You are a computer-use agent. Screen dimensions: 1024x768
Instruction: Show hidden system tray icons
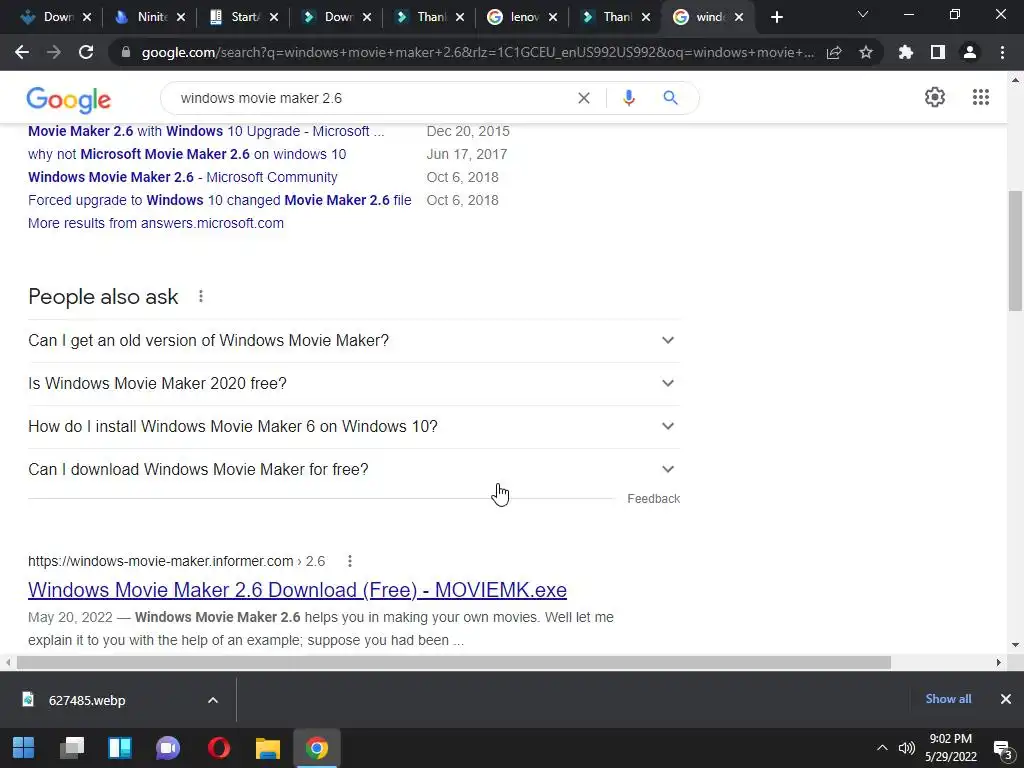[x=882, y=748]
